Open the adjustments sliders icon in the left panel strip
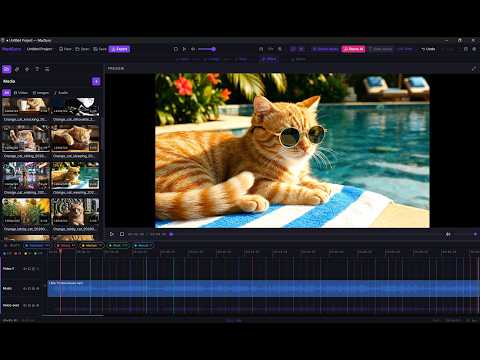The height and width of the screenshot is (360, 480). [x=47, y=69]
